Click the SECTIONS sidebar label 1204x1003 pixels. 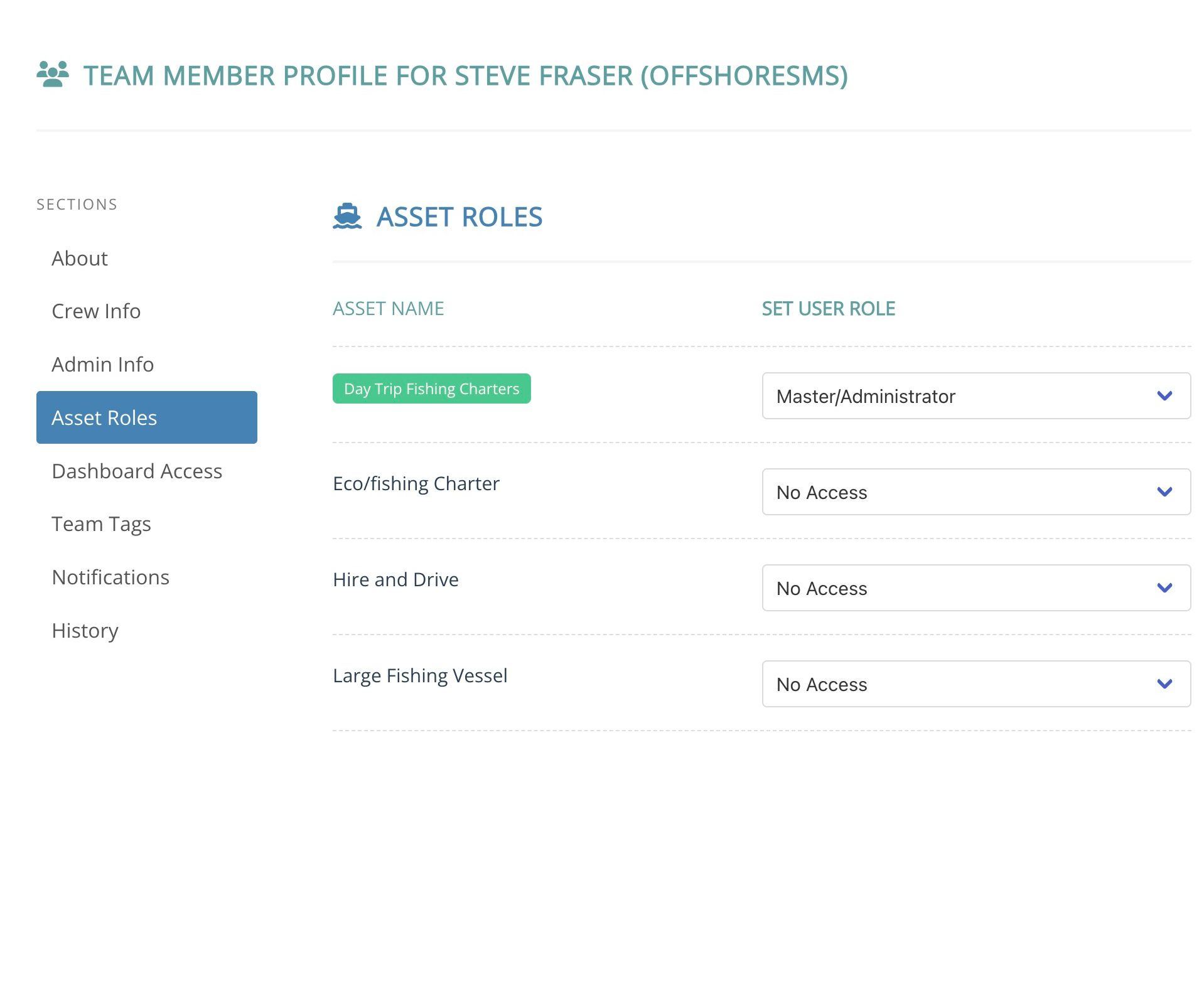[x=77, y=205]
